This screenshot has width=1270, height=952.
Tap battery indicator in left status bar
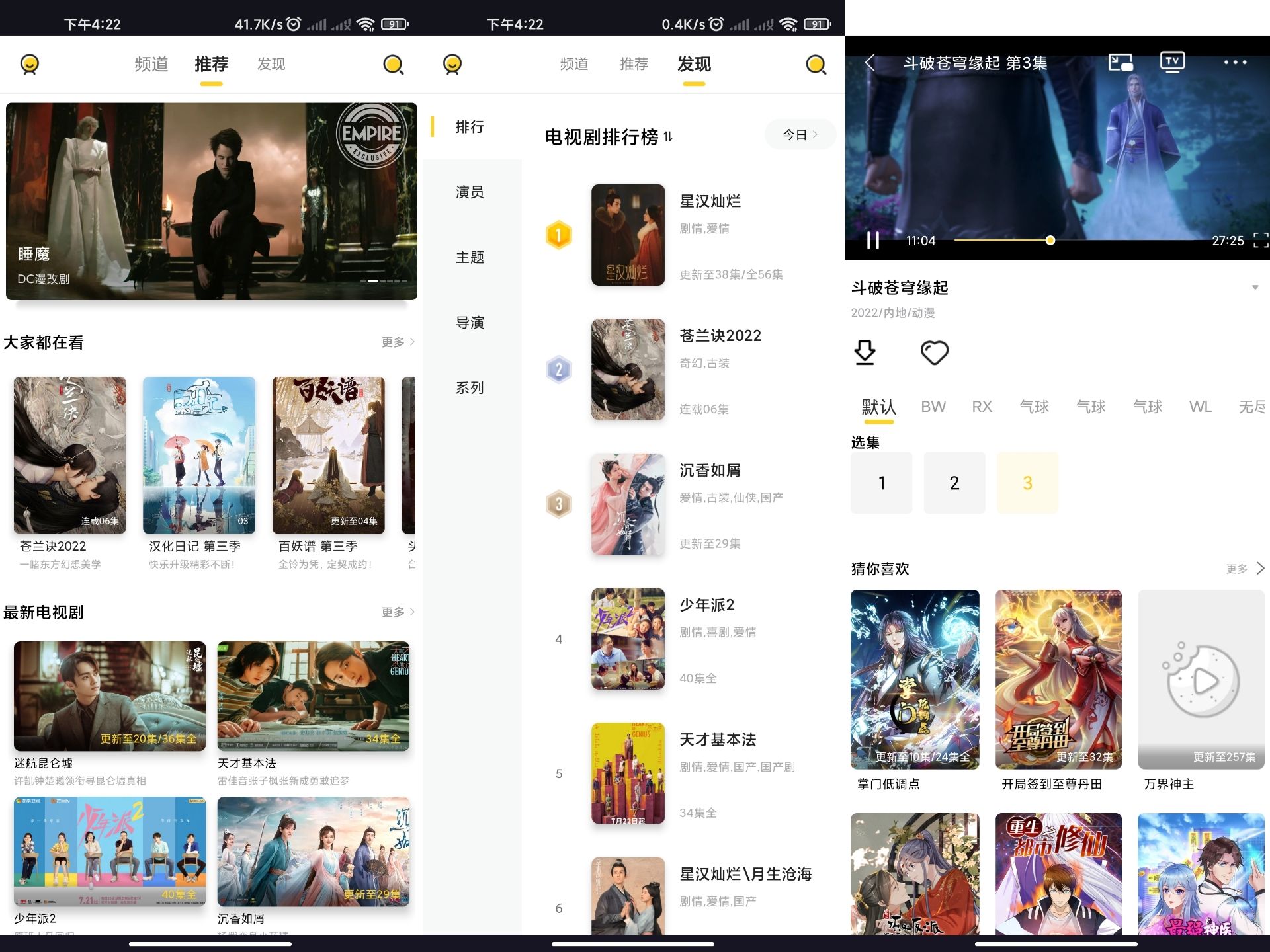pyautogui.click(x=394, y=24)
